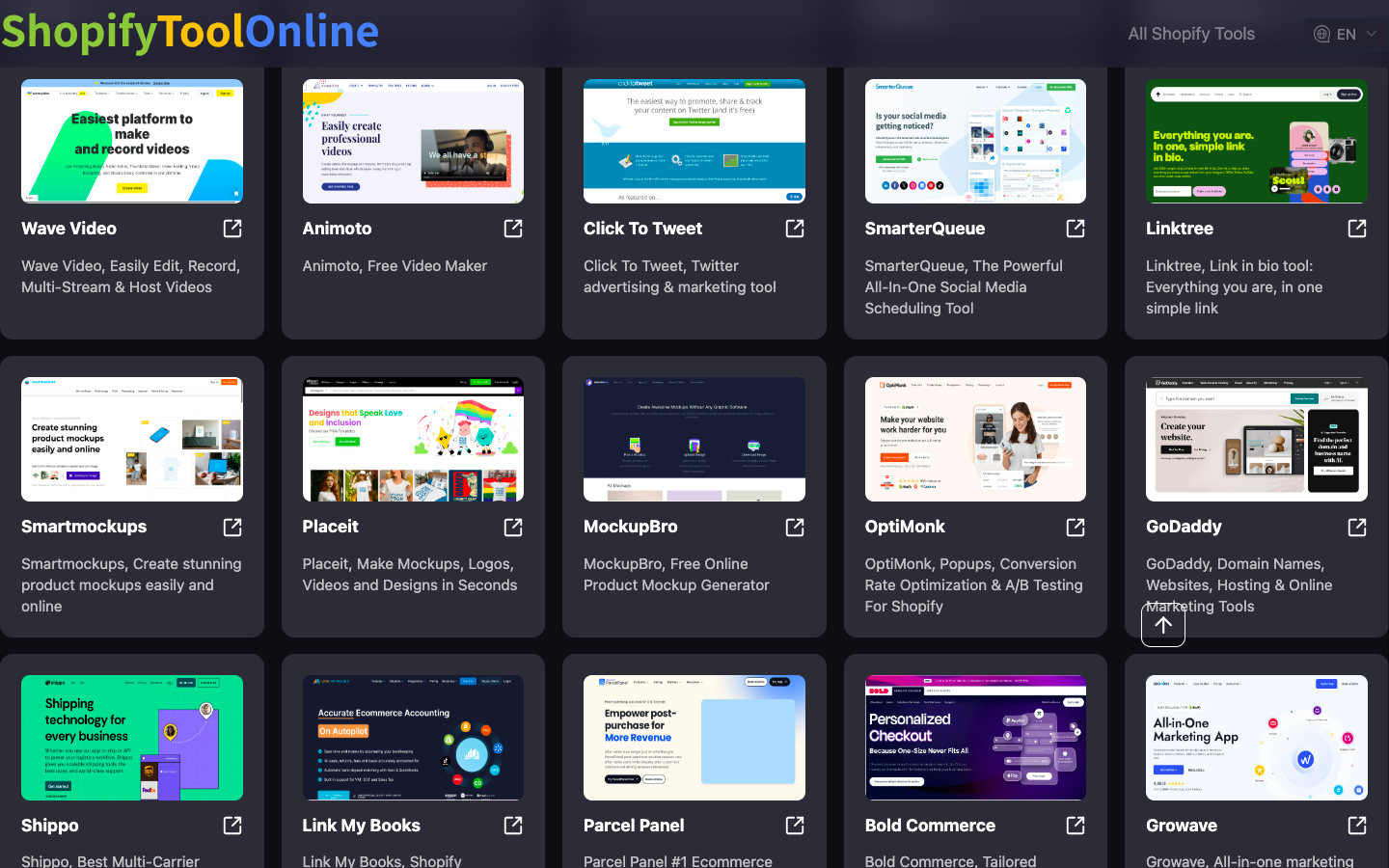This screenshot has width=1389, height=868.
Task: Click the scroll-to-top arrow button
Action: click(x=1163, y=625)
